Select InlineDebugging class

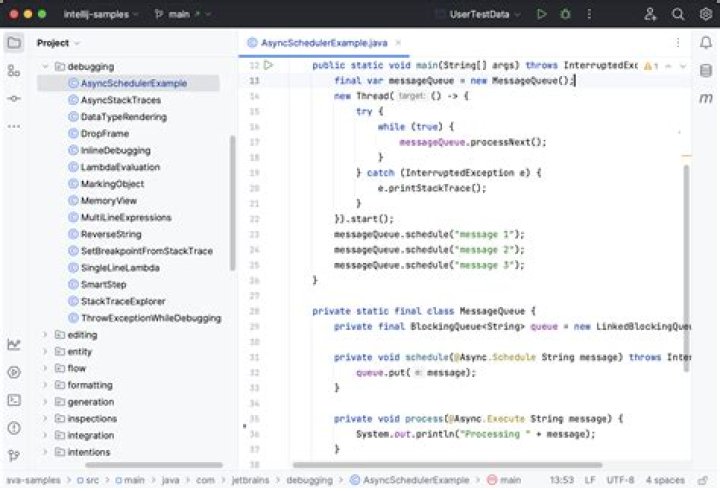click(x=115, y=150)
